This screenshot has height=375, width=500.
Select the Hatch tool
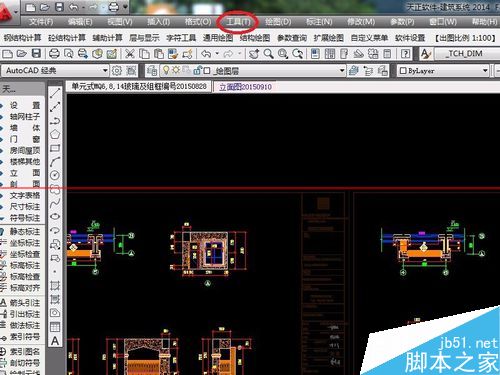click(x=55, y=285)
